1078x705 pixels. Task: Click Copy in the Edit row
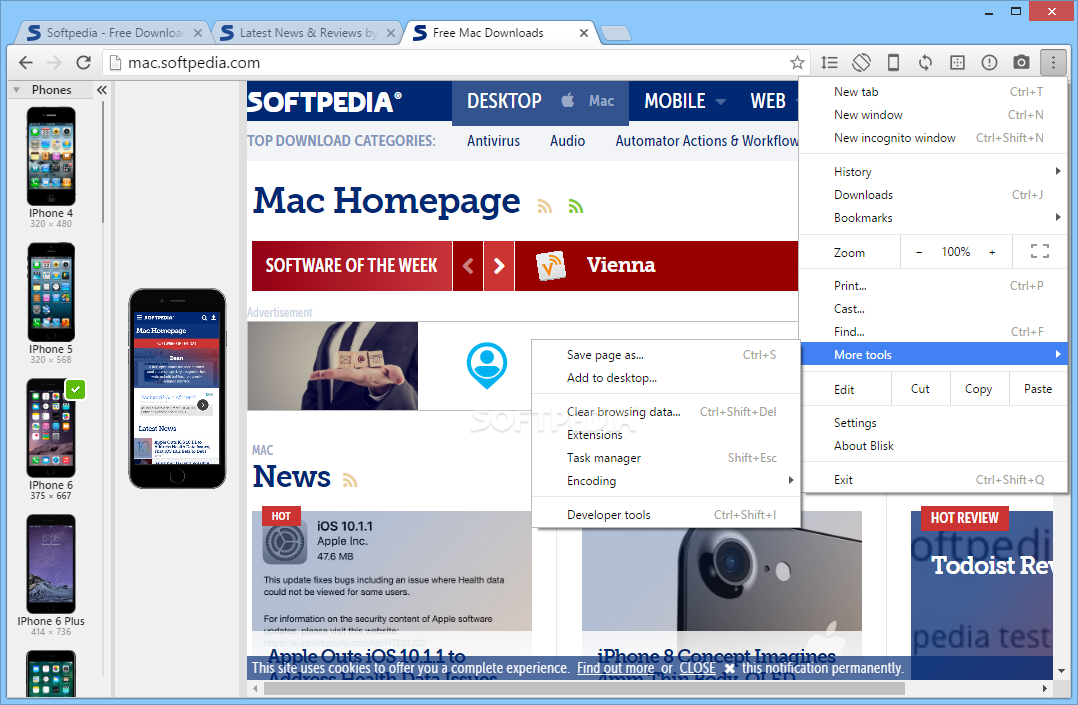979,389
